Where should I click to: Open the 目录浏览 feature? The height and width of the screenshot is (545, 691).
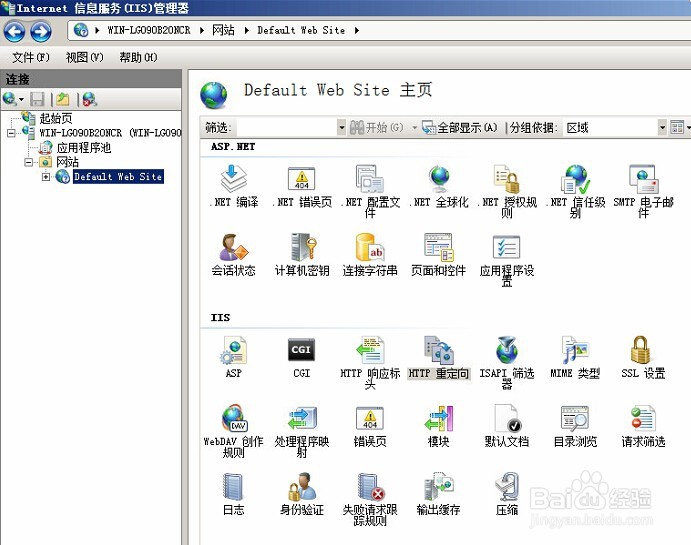(576, 426)
